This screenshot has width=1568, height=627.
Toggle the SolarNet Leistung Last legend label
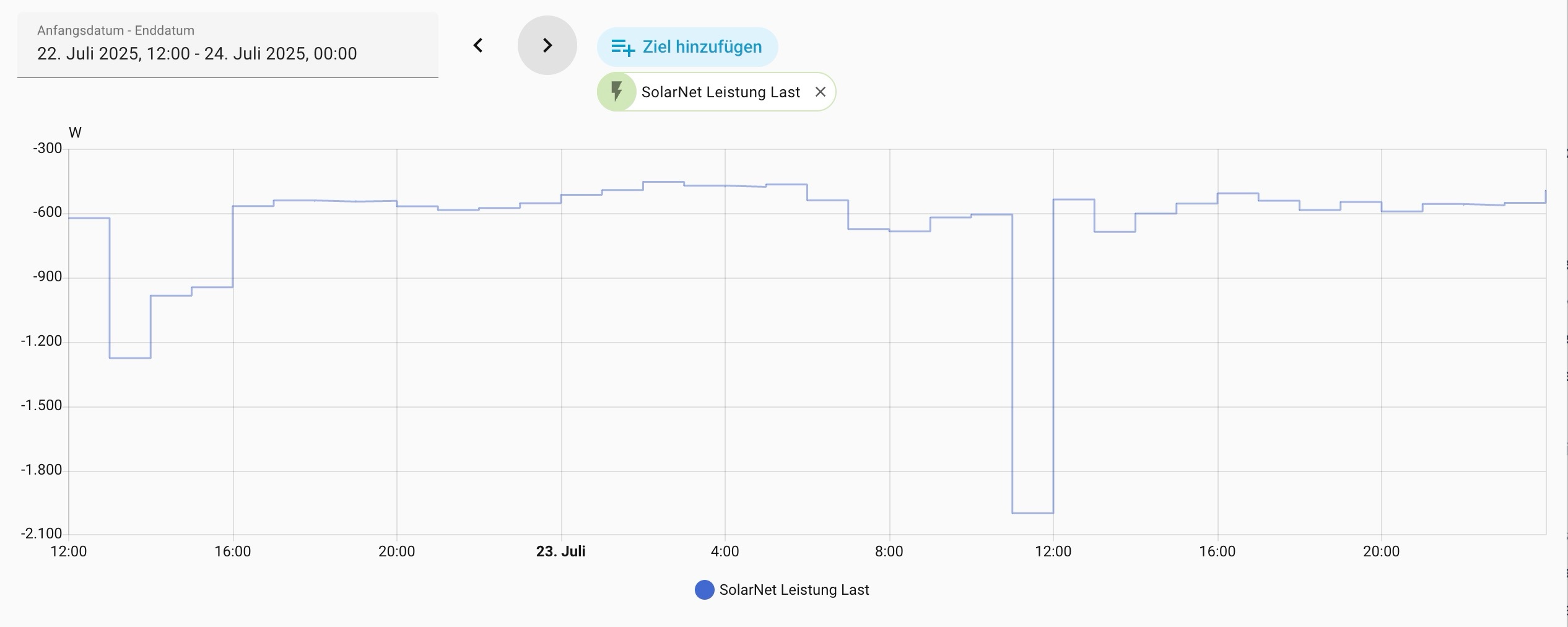point(794,590)
